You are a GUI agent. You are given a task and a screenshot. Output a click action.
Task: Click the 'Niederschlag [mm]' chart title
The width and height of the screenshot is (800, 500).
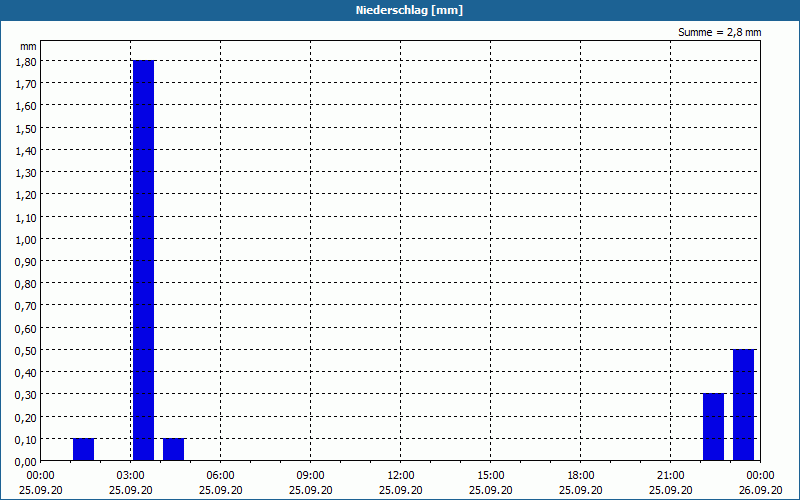tap(409, 10)
